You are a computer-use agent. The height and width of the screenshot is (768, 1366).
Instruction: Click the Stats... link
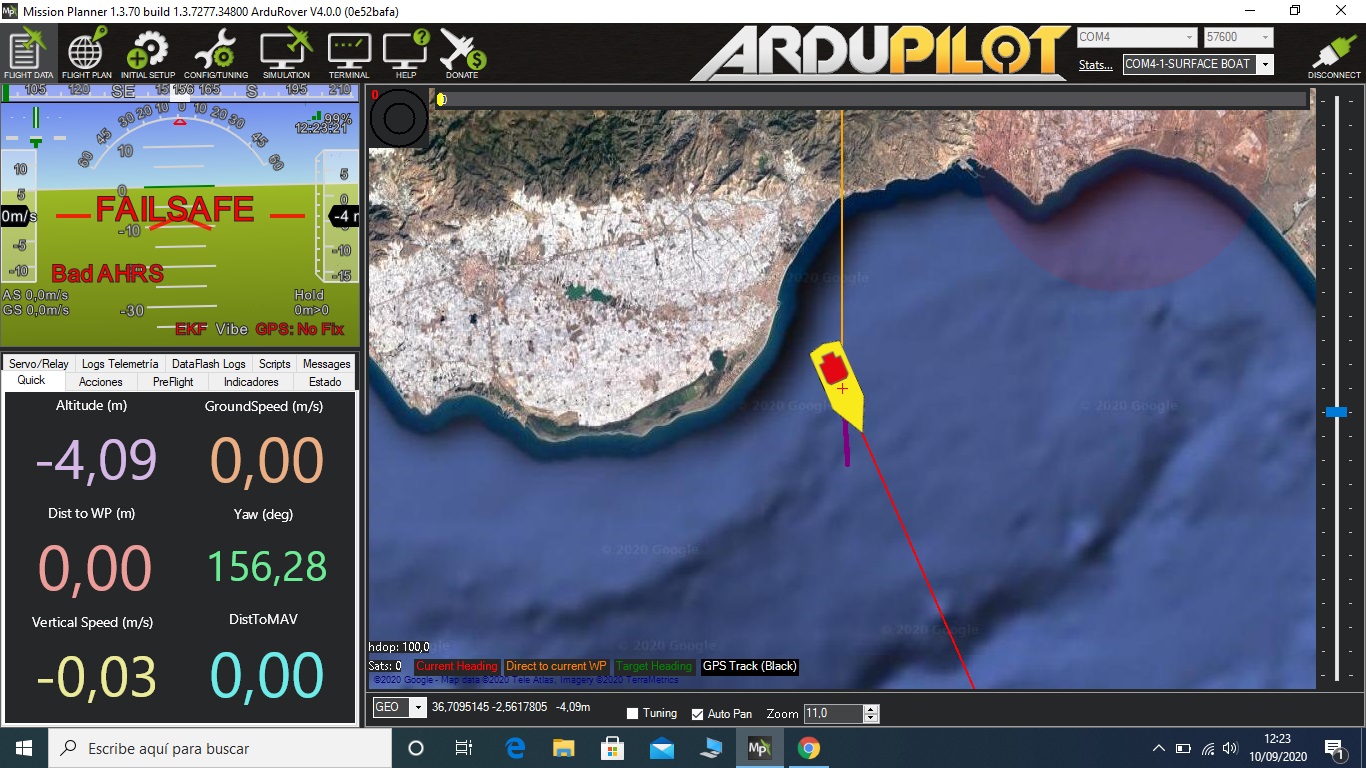pos(1095,65)
